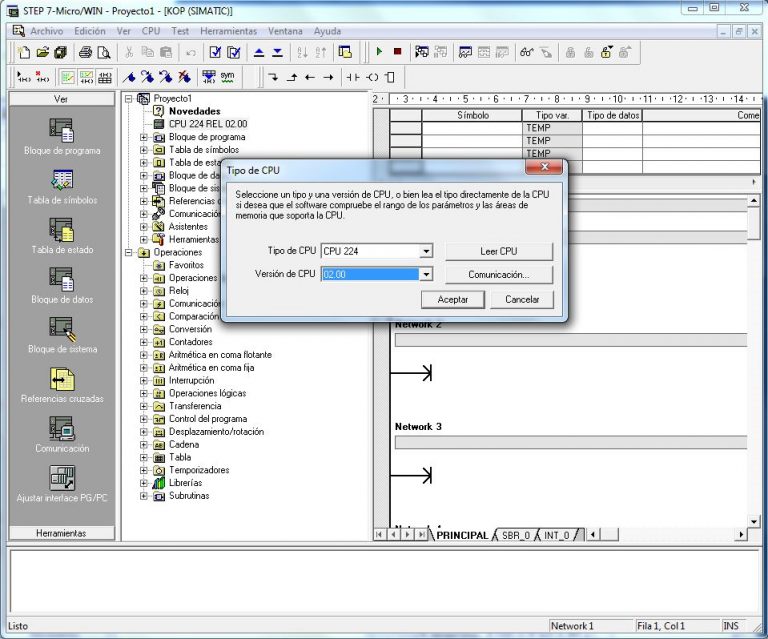Open Tipo de CPU dropdown

point(426,251)
